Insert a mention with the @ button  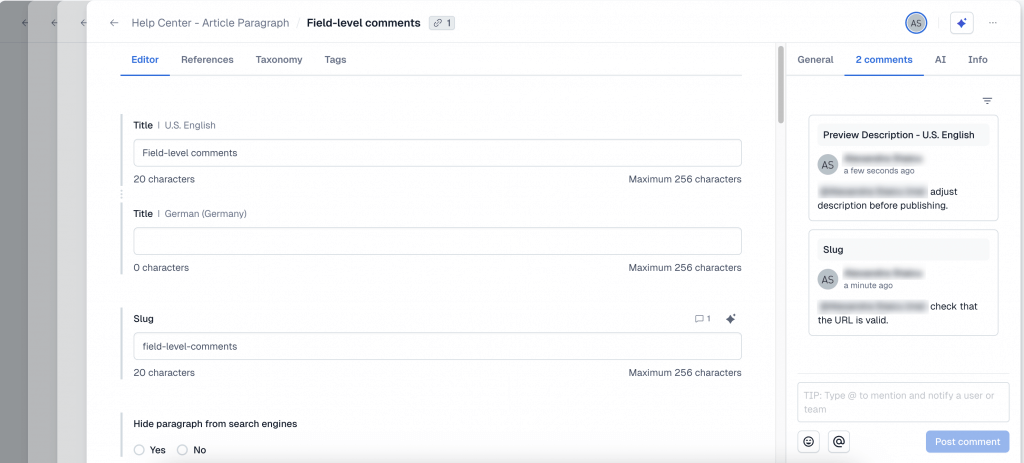coord(839,441)
